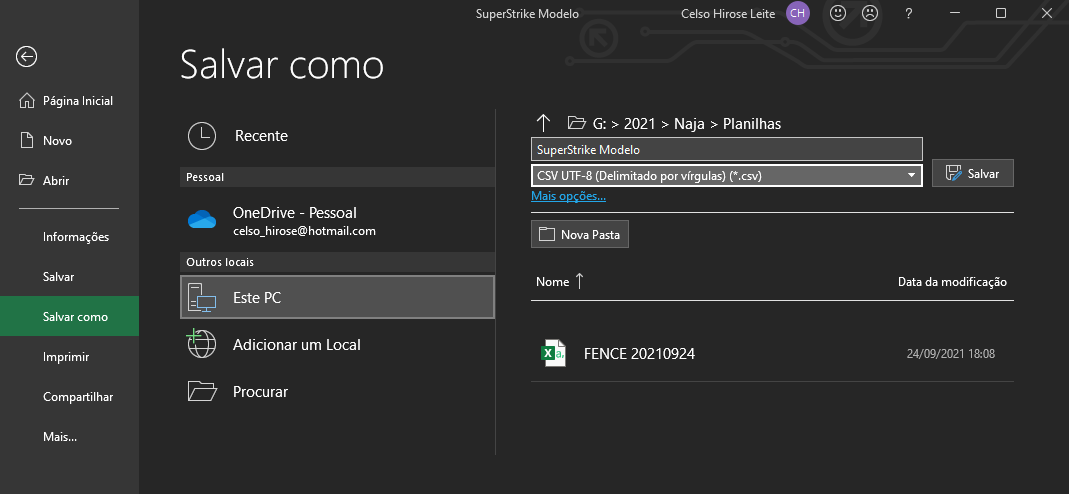Select Salvar como in sidebar
The height and width of the screenshot is (494, 1069).
[x=69, y=316]
